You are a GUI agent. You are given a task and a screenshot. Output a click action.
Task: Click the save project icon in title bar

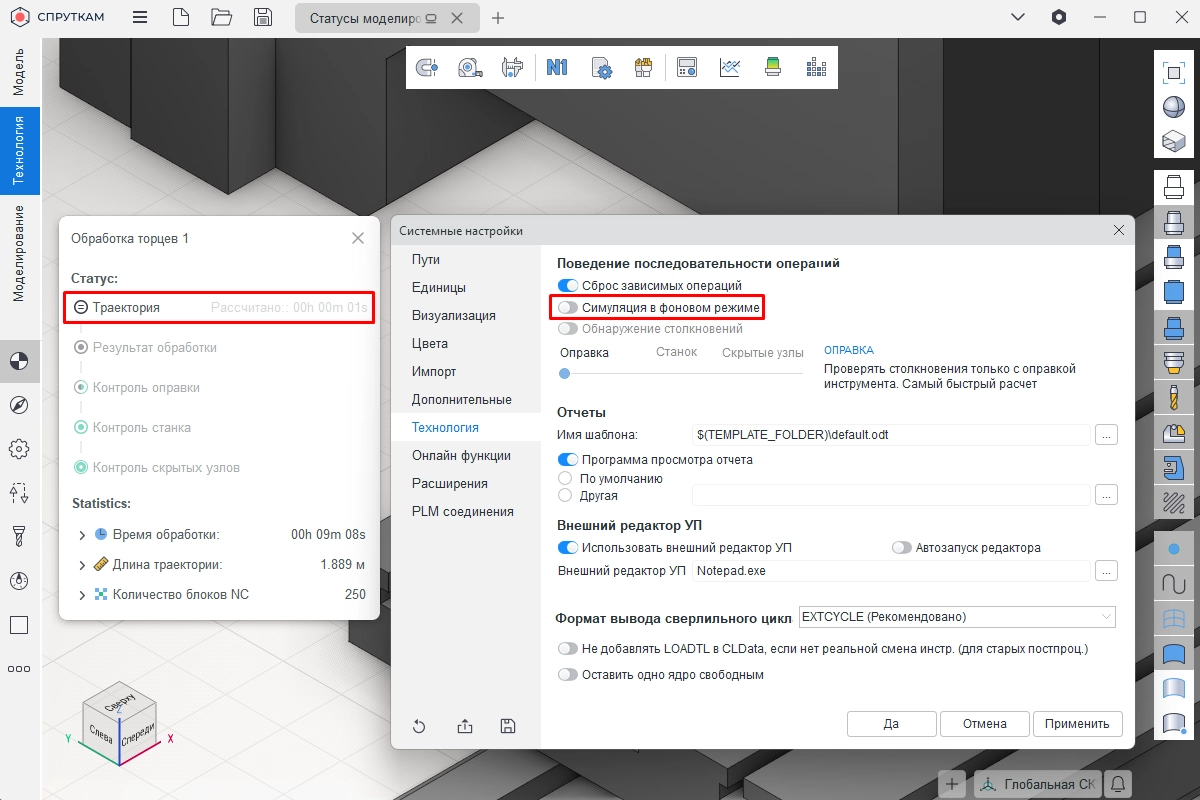pos(263,18)
